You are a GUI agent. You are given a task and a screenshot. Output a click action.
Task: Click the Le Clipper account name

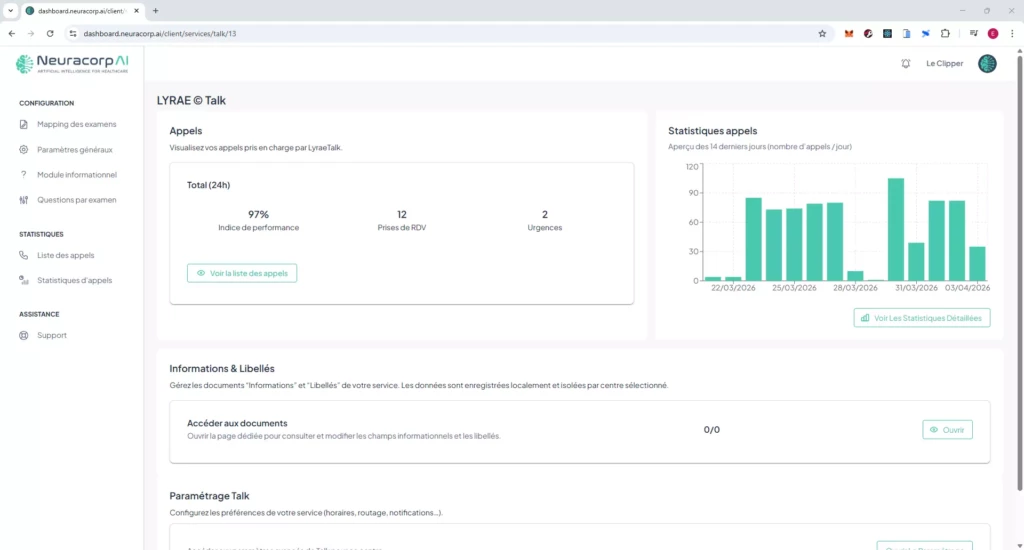pyautogui.click(x=944, y=63)
